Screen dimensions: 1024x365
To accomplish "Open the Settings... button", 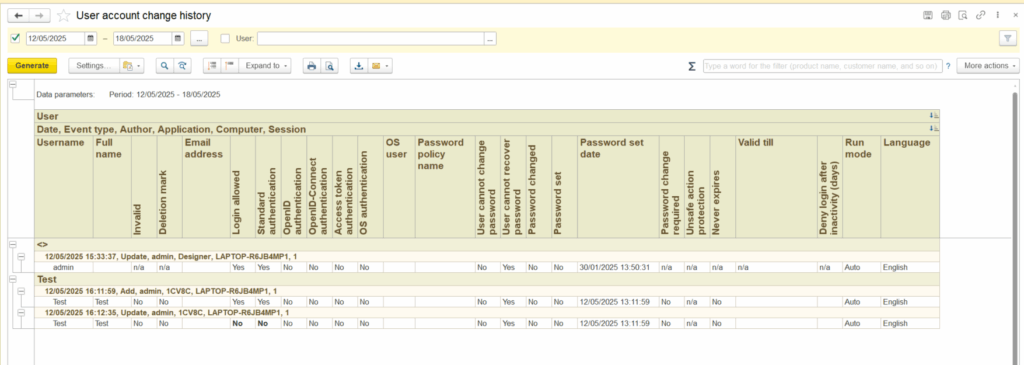I will (94, 66).
